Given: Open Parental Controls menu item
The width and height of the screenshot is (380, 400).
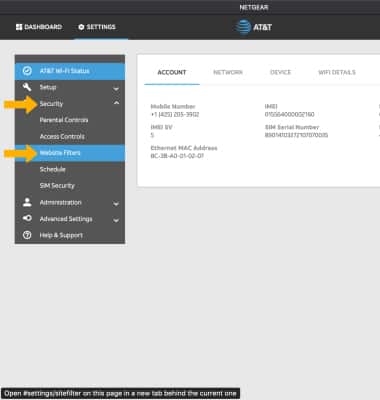Looking at the screenshot, I should [x=64, y=120].
